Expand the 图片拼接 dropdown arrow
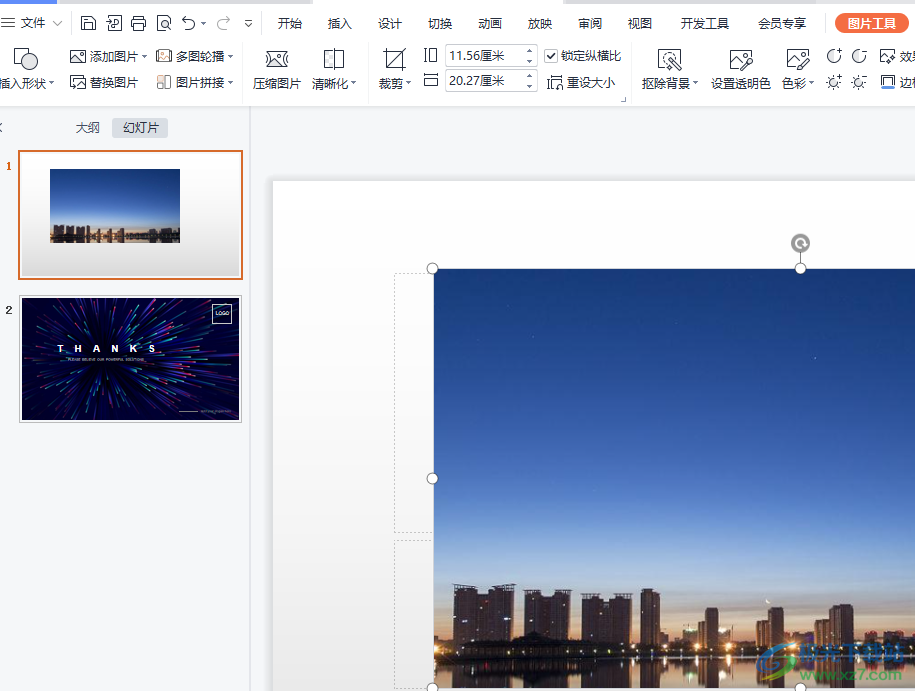Viewport: 915px width, 691px height. point(231,83)
